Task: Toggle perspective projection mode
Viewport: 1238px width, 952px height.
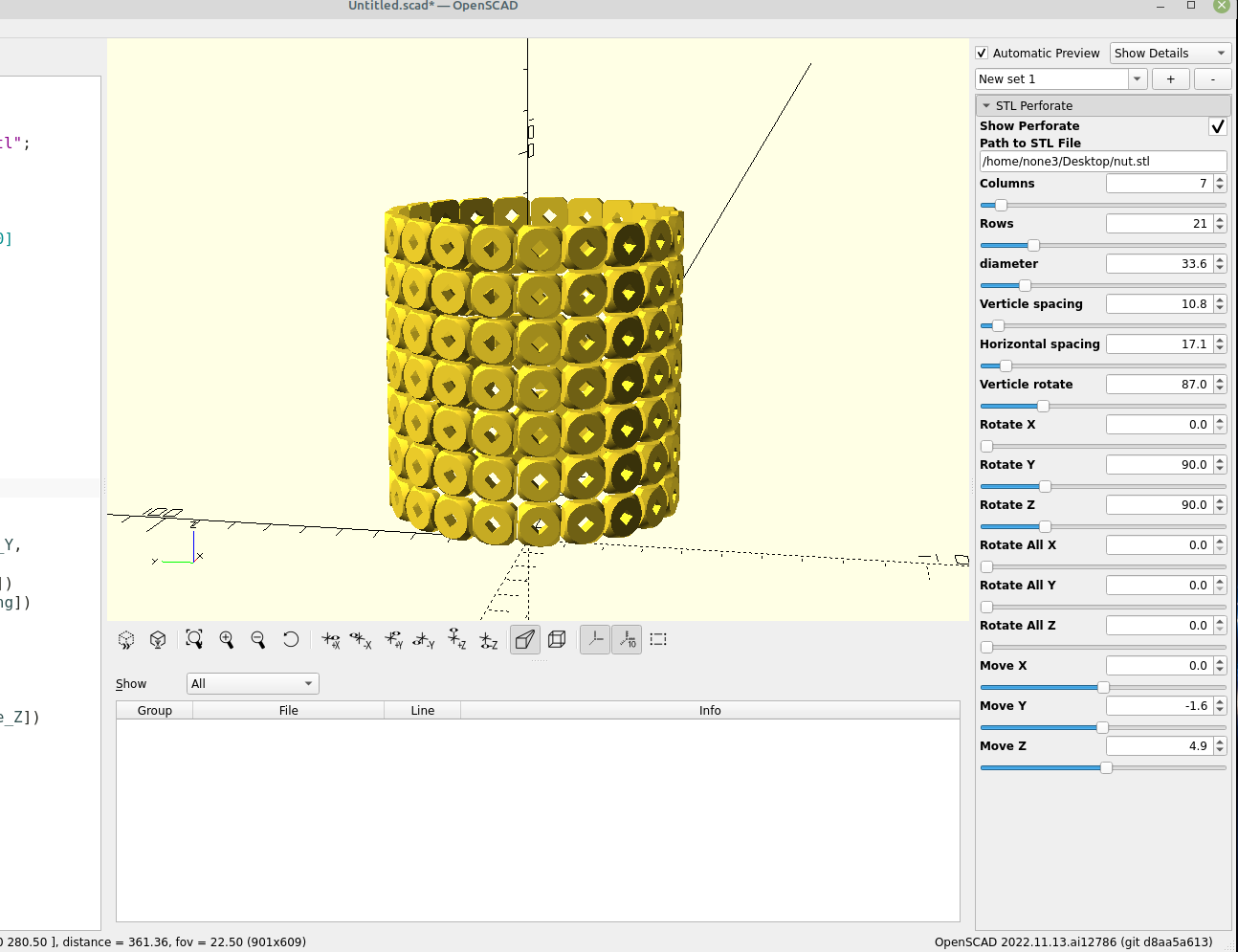Action: tap(524, 639)
